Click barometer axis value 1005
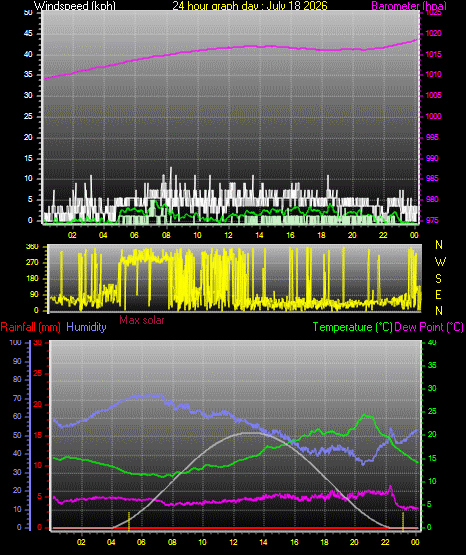Image resolution: width=466 pixels, height=555 pixels. 433,95
